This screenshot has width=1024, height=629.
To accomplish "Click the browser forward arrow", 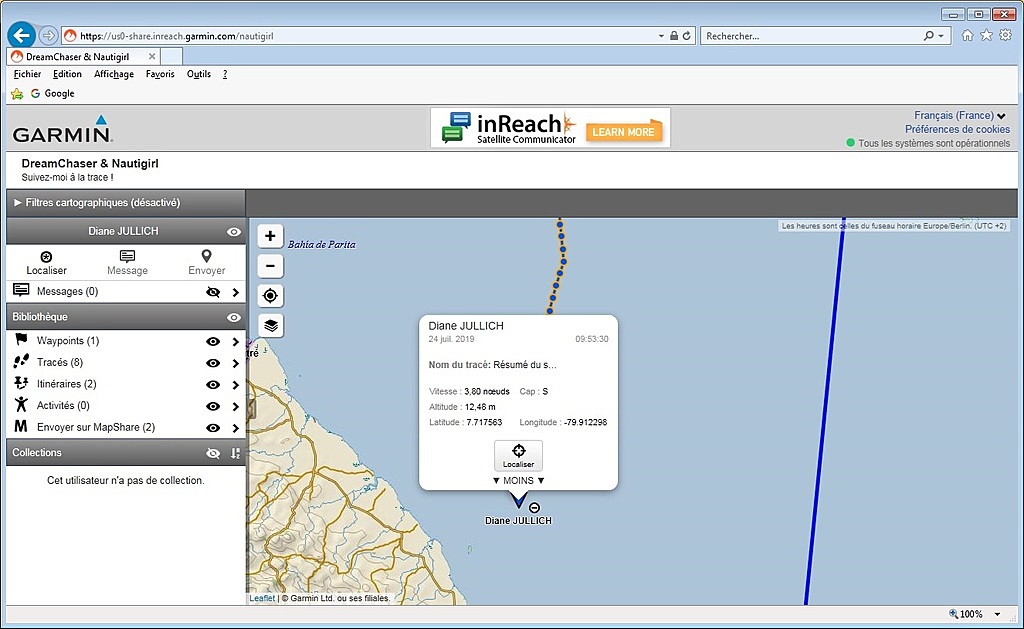I will pyautogui.click(x=48, y=35).
